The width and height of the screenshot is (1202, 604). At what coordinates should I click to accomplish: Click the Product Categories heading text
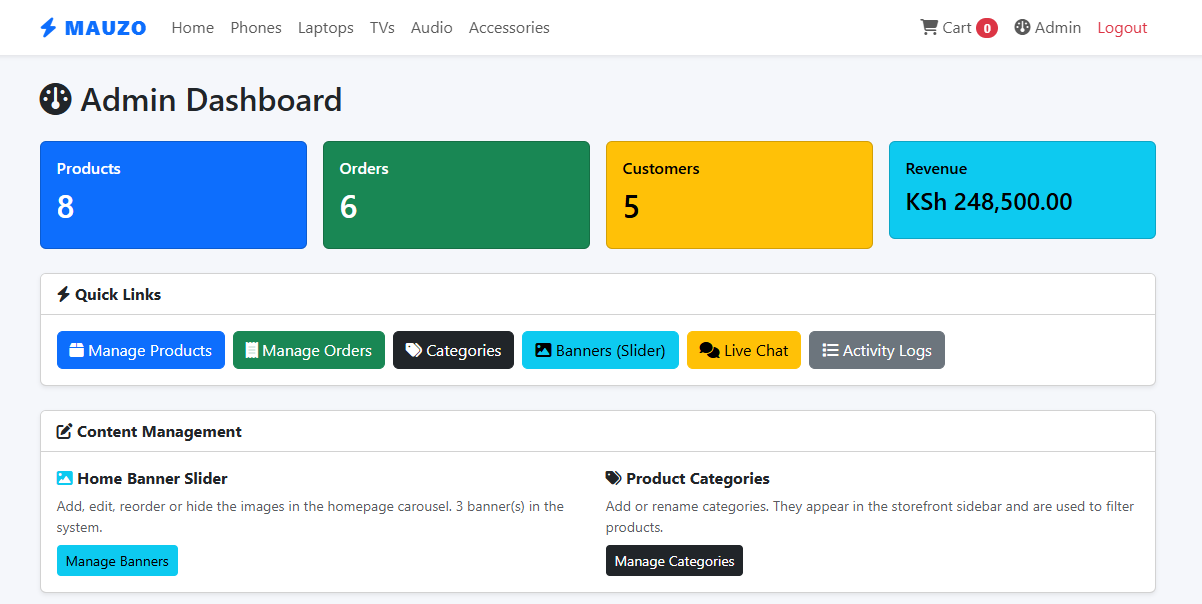tap(698, 478)
